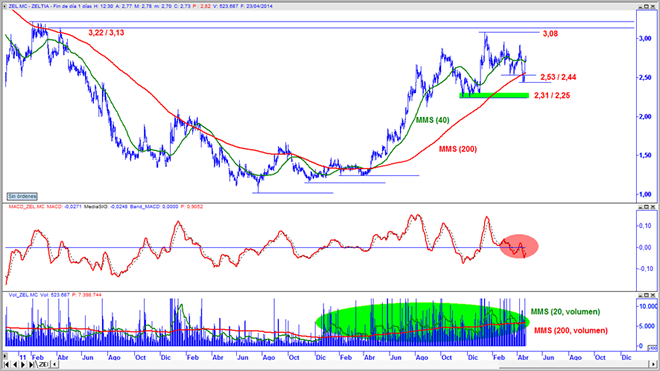Select the ZEI sheet tab
The height and width of the screenshot is (371, 660).
pyautogui.click(x=43, y=365)
